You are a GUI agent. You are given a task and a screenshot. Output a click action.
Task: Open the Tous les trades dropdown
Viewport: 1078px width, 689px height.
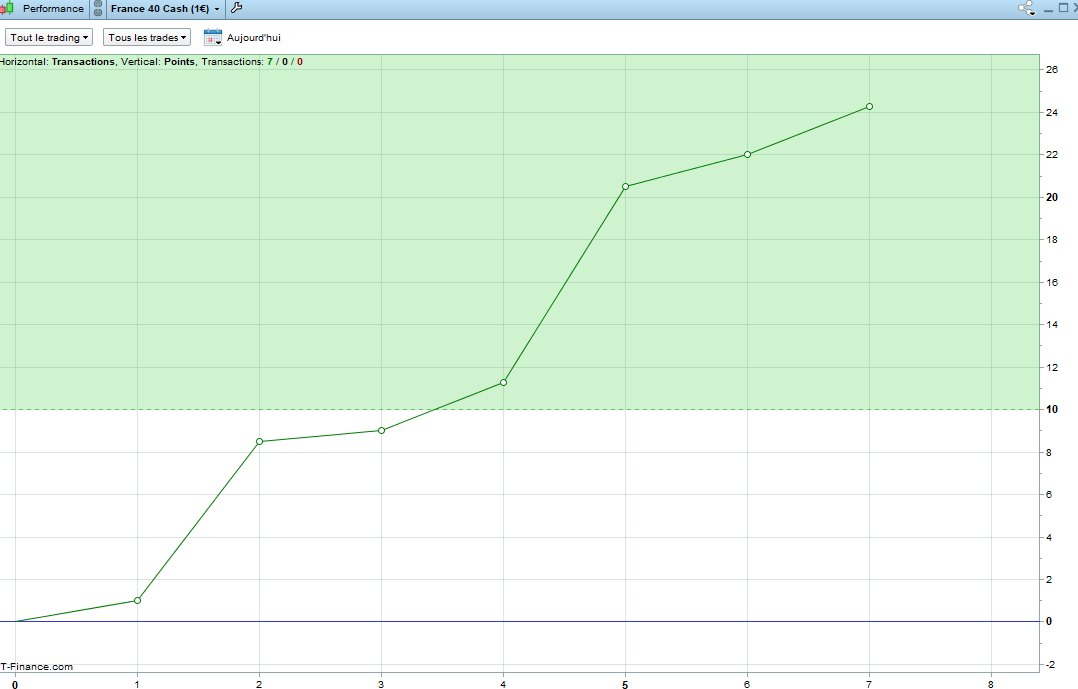pyautogui.click(x=146, y=37)
